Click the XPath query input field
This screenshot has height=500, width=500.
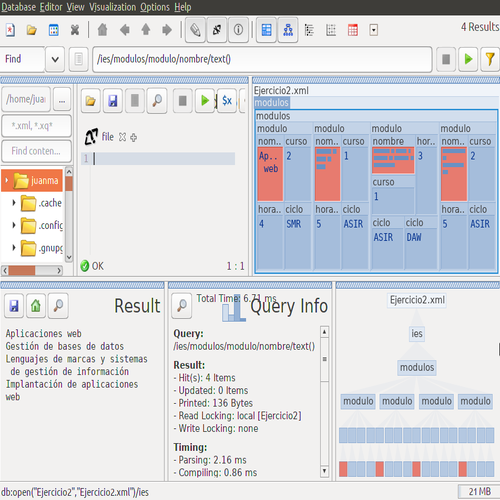pyautogui.click(x=262, y=60)
